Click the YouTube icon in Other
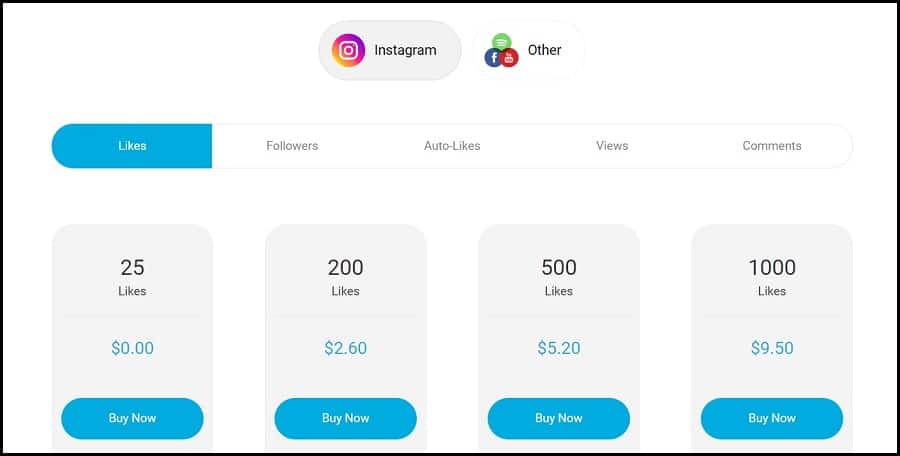The width and height of the screenshot is (900, 456). coord(509,57)
